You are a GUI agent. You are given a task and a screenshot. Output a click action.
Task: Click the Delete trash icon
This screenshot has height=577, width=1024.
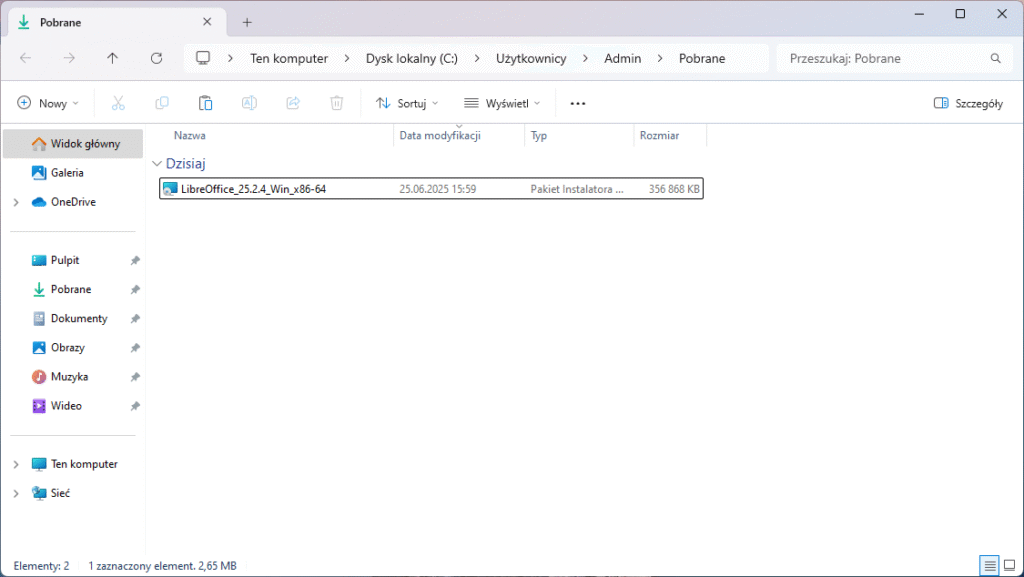point(337,103)
